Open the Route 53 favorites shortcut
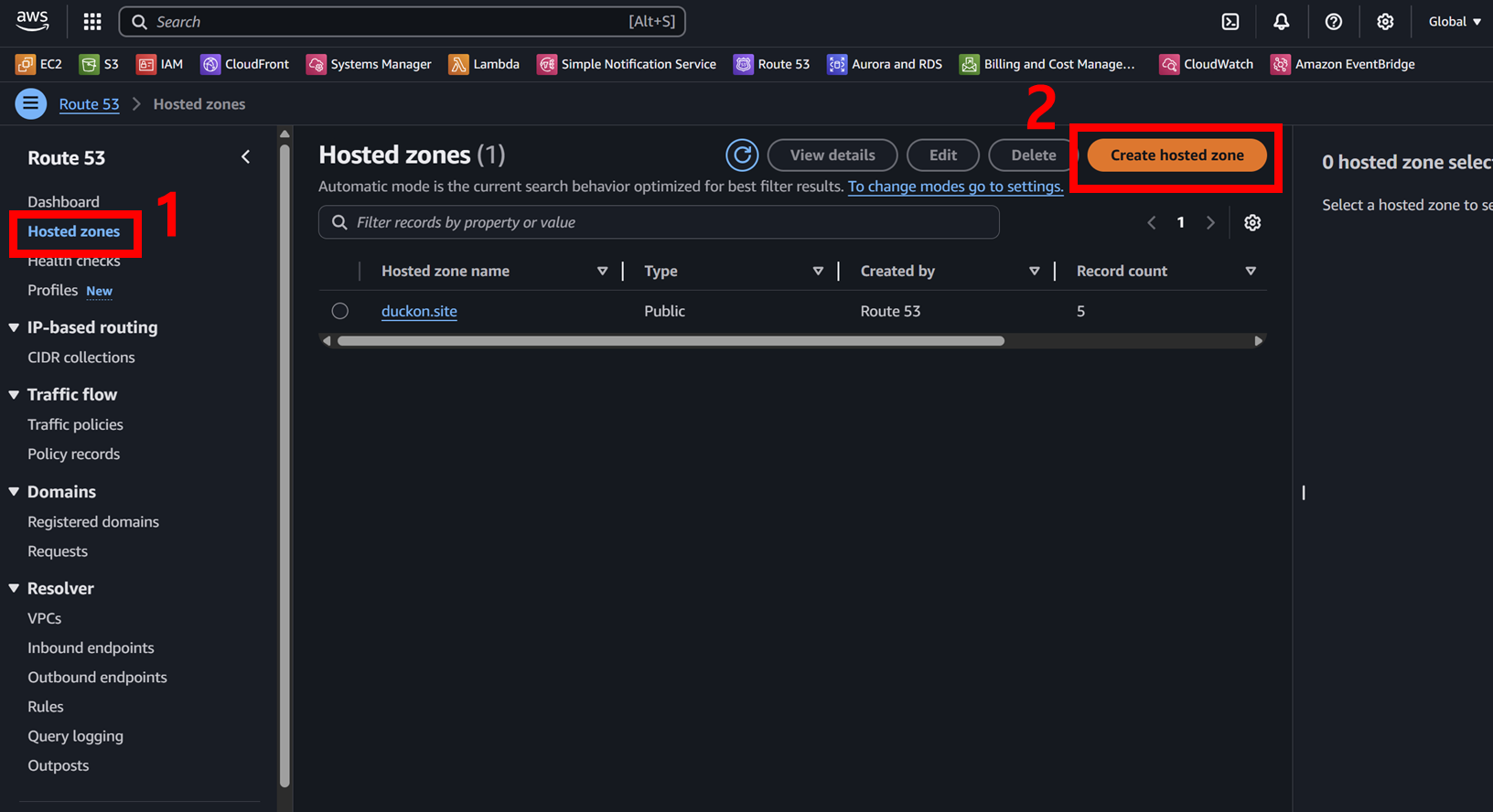1493x812 pixels. (772, 64)
